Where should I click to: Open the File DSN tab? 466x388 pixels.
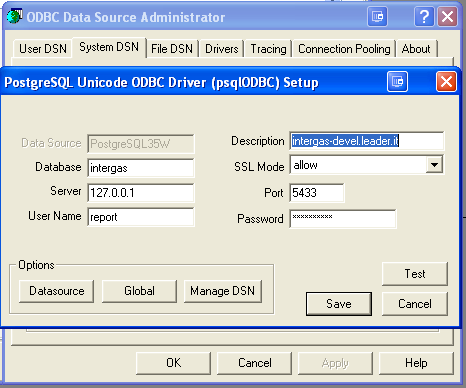(172, 49)
